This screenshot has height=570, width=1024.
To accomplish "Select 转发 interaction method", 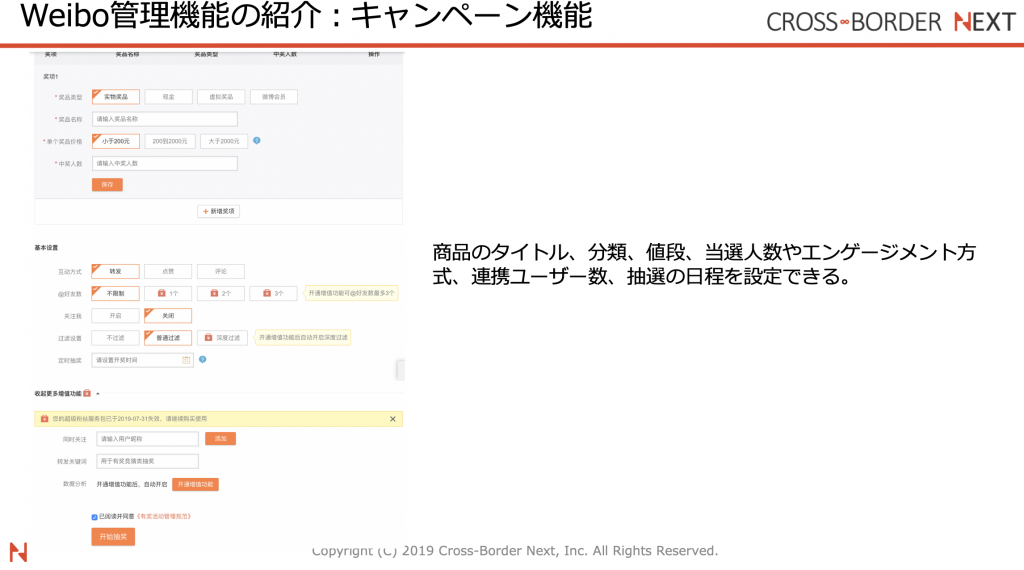I will pos(116,271).
